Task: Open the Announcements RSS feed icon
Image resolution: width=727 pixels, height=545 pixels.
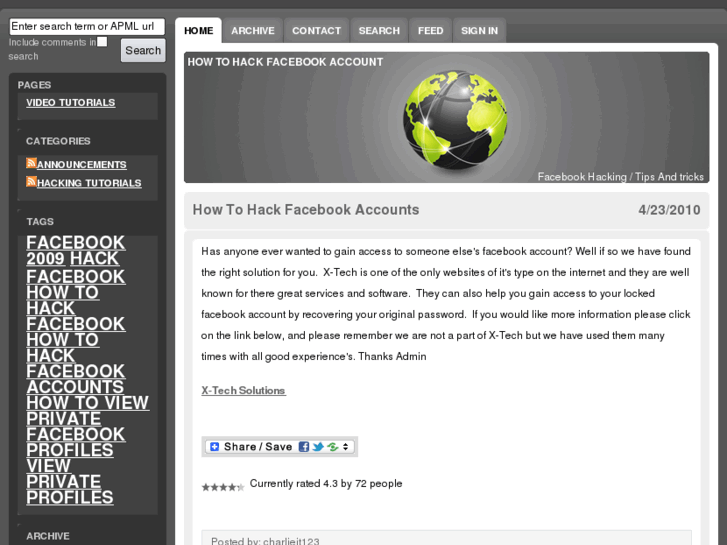Action: point(31,163)
